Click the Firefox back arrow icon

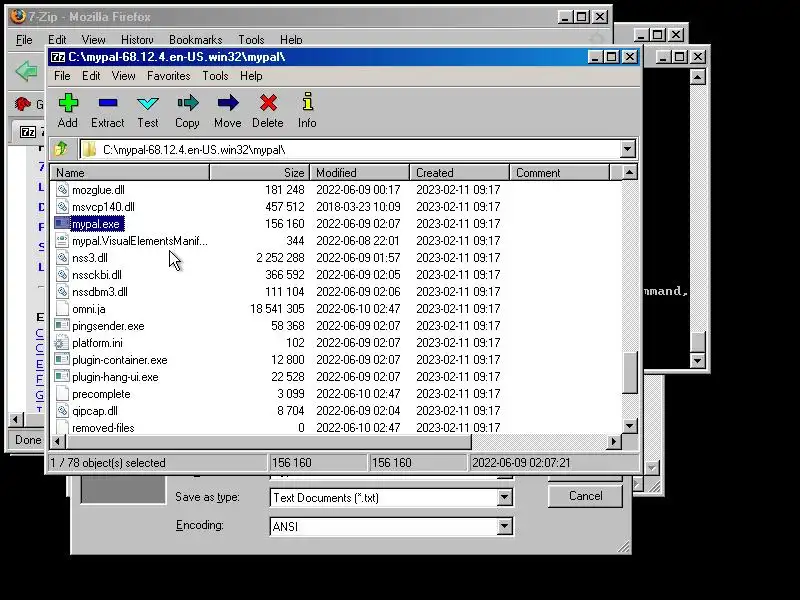(x=26, y=71)
